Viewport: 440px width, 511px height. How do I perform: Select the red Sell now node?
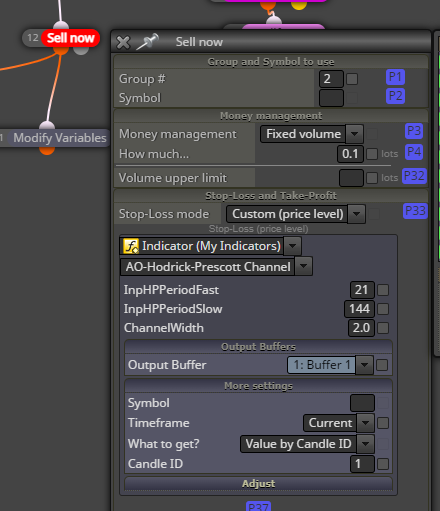[x=70, y=38]
